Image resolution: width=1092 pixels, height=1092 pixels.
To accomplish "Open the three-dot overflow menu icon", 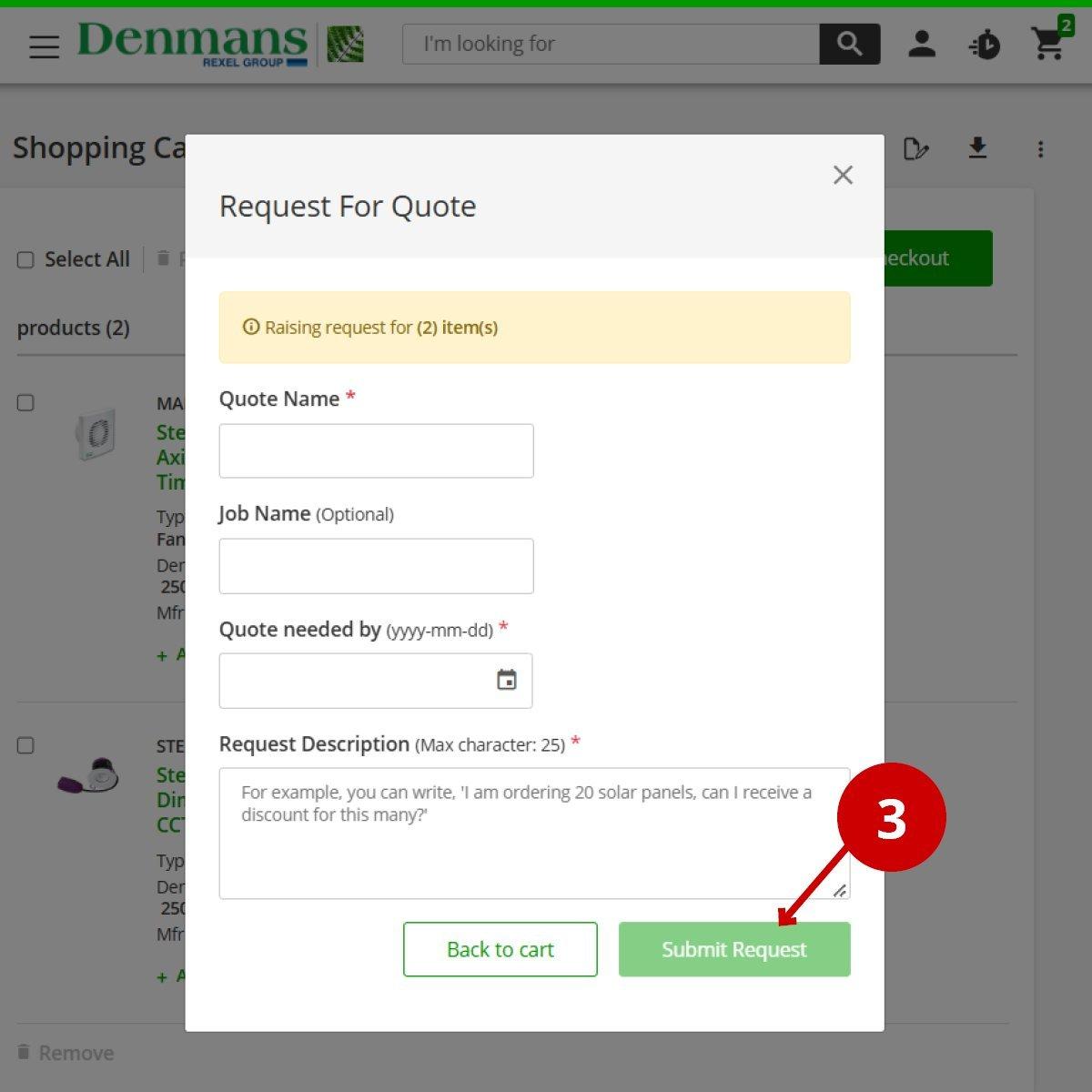I will coord(1040,148).
